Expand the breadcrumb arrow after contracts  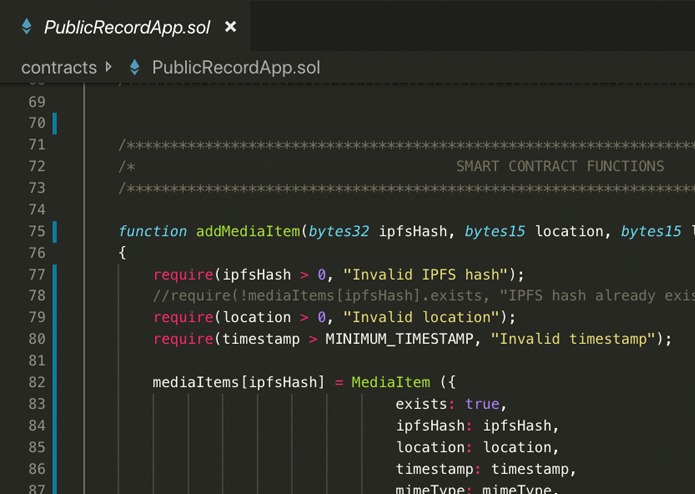coord(109,67)
